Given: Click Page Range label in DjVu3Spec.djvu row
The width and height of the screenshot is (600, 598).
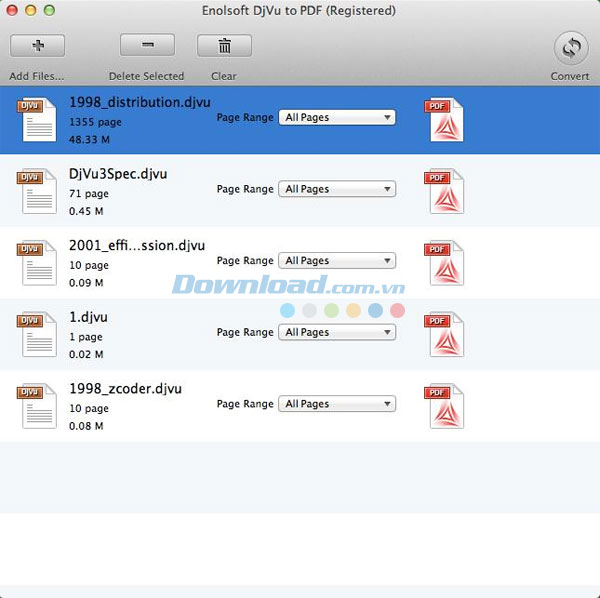Looking at the screenshot, I should tap(245, 189).
